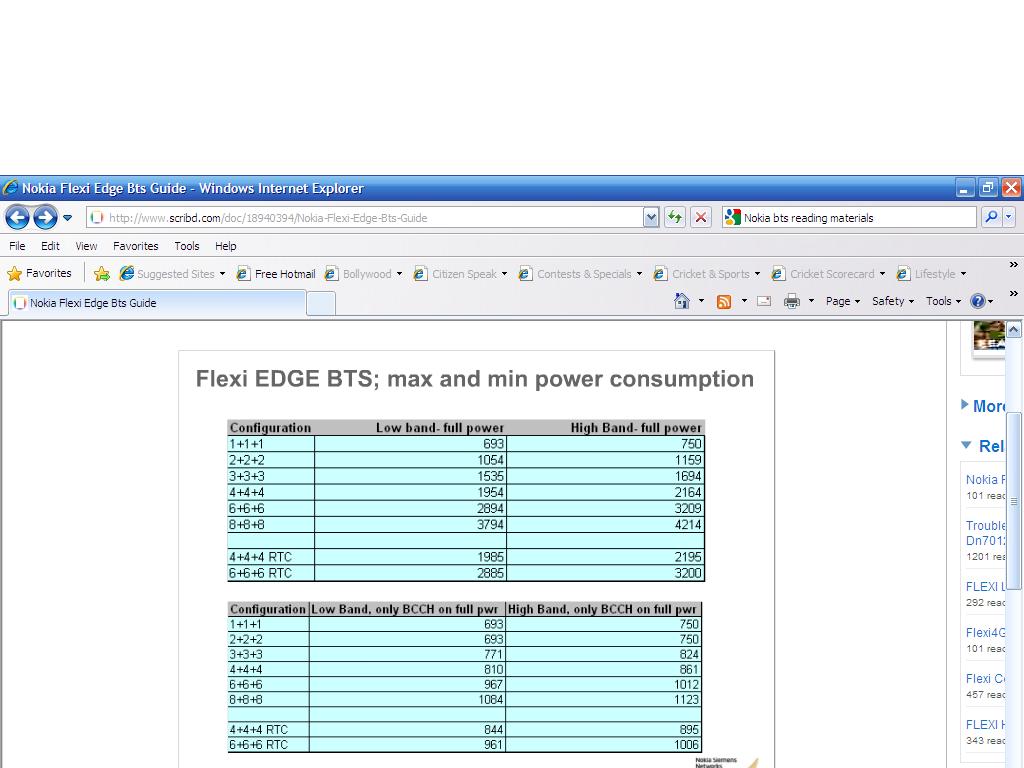Click the Add to Favorites Bar star icon
The width and height of the screenshot is (1024, 768).
102,274
